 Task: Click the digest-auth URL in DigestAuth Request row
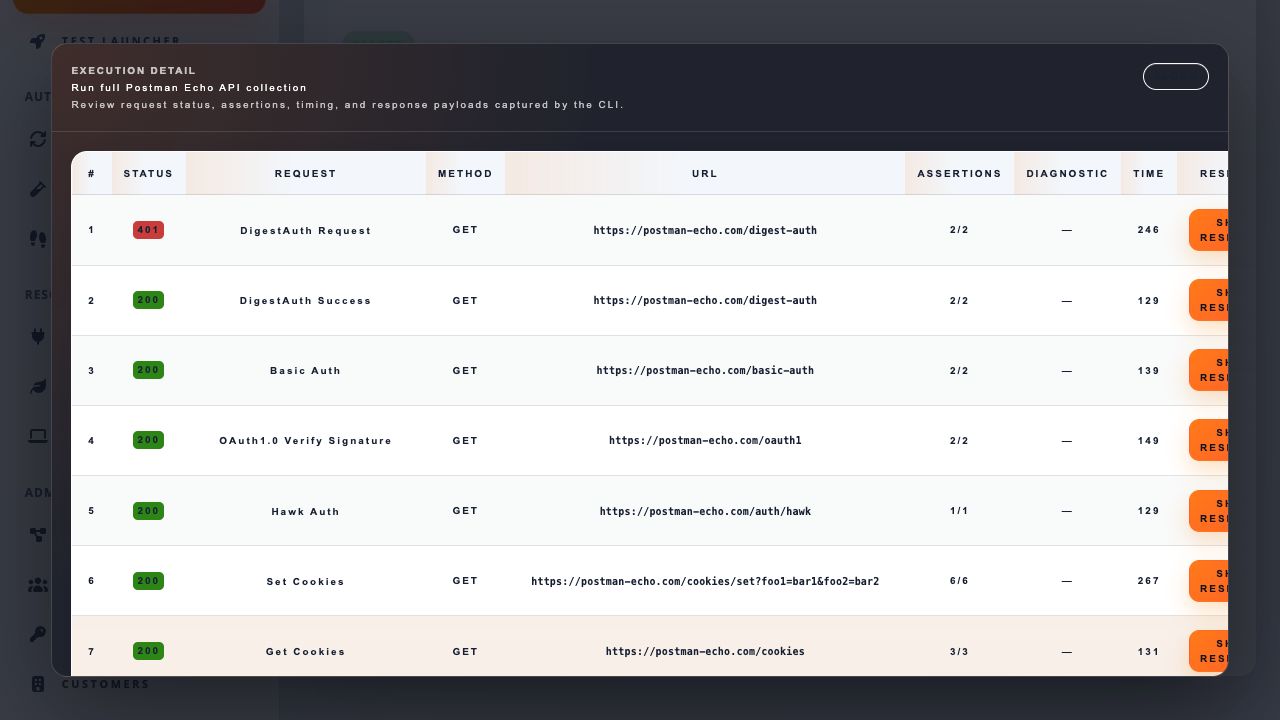[x=705, y=230]
